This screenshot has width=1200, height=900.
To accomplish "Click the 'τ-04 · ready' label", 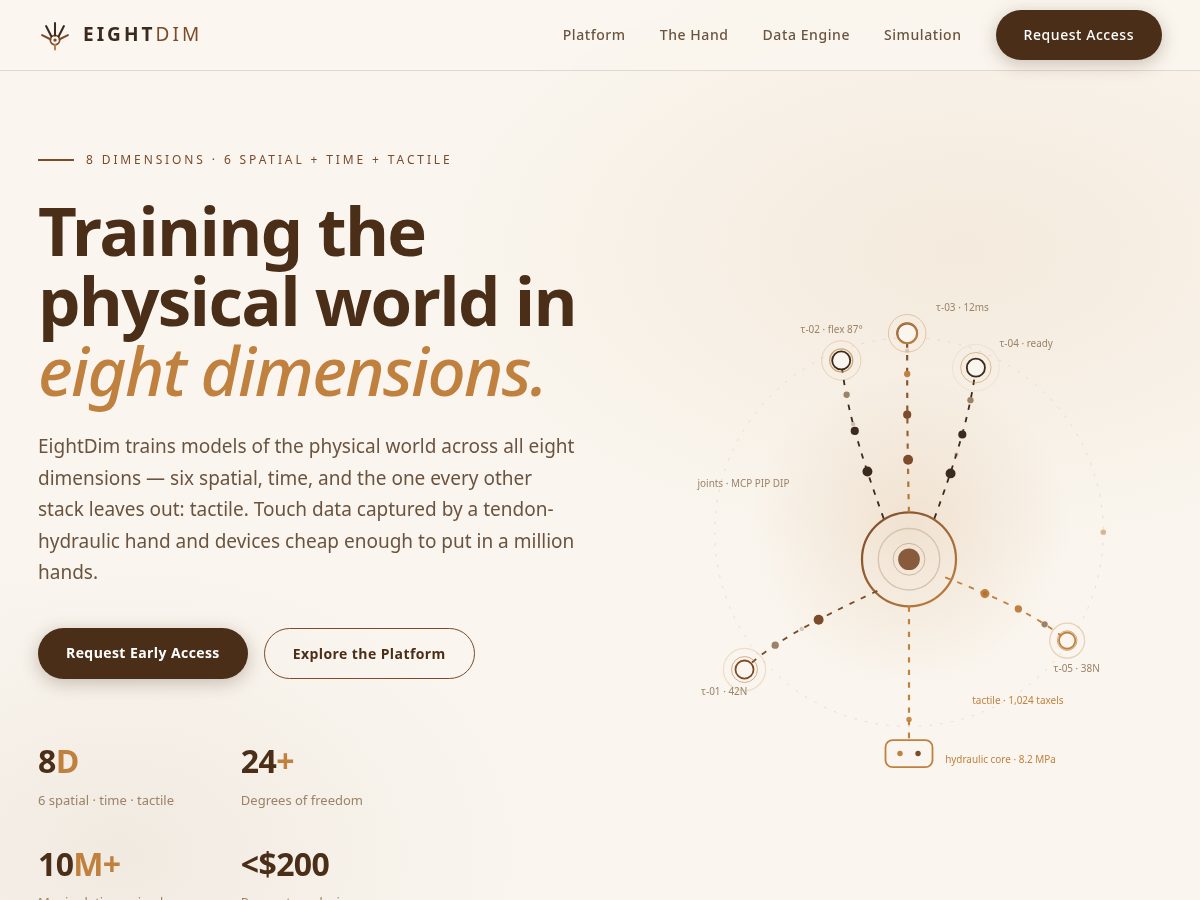I will tap(1026, 343).
